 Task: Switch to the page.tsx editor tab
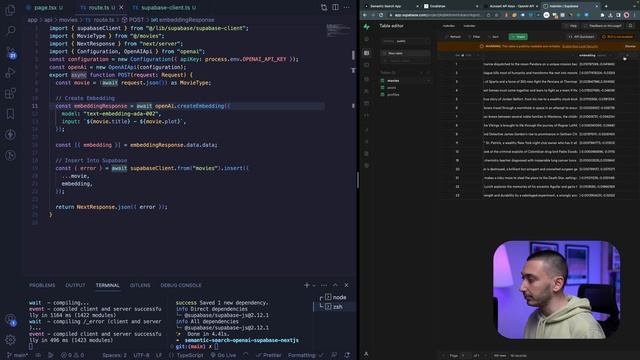[x=44, y=7]
